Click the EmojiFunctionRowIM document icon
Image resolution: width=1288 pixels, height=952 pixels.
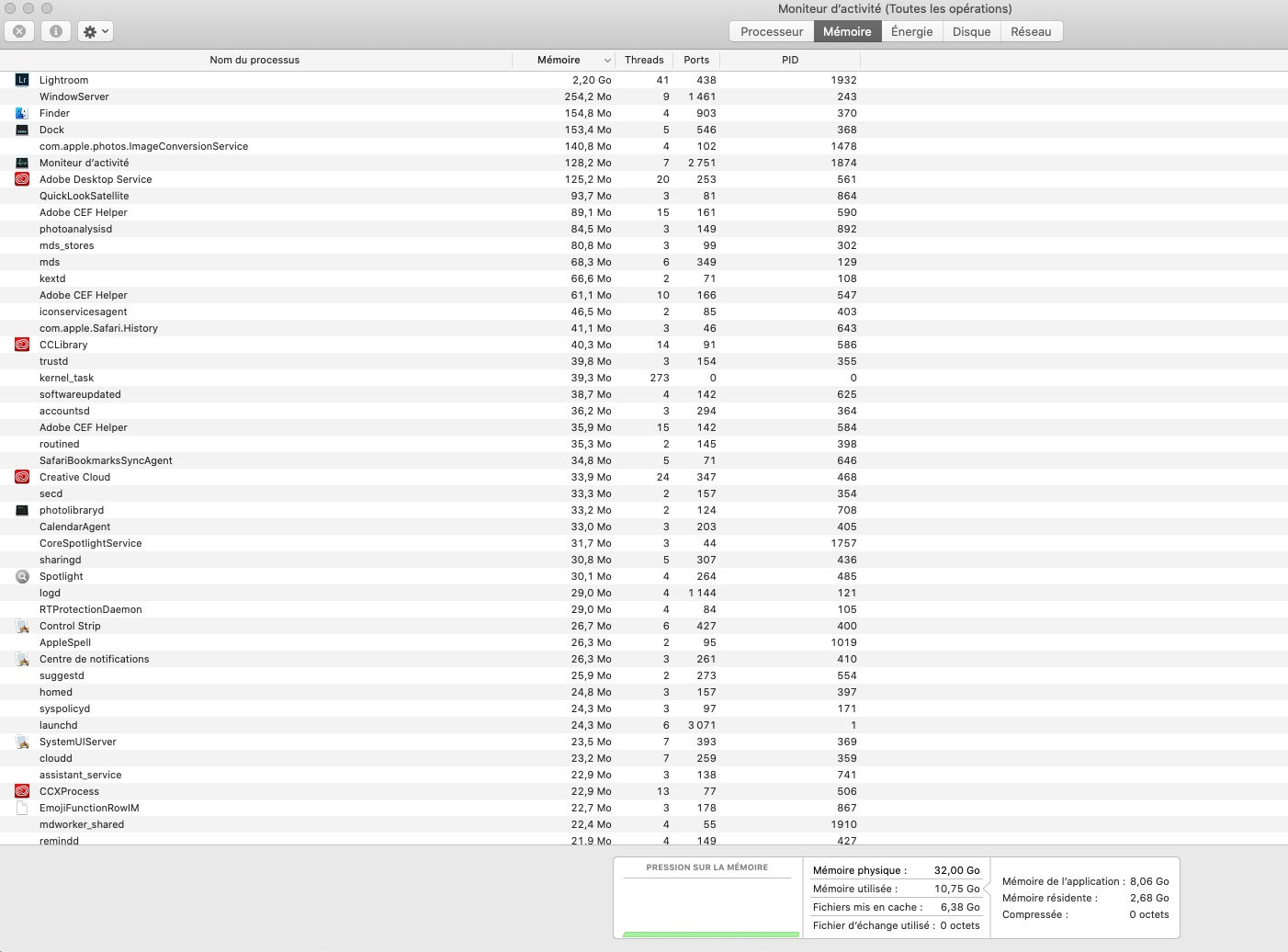22,808
